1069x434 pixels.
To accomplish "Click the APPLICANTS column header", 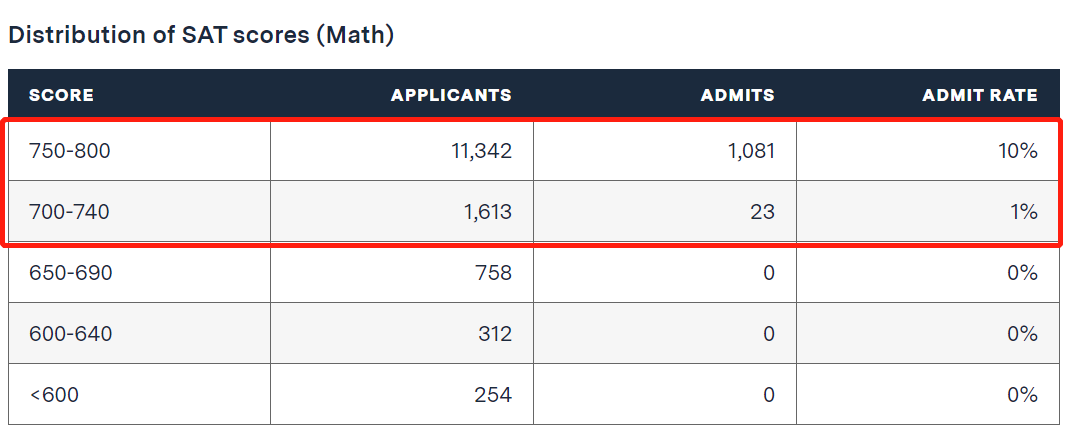I will click(451, 96).
